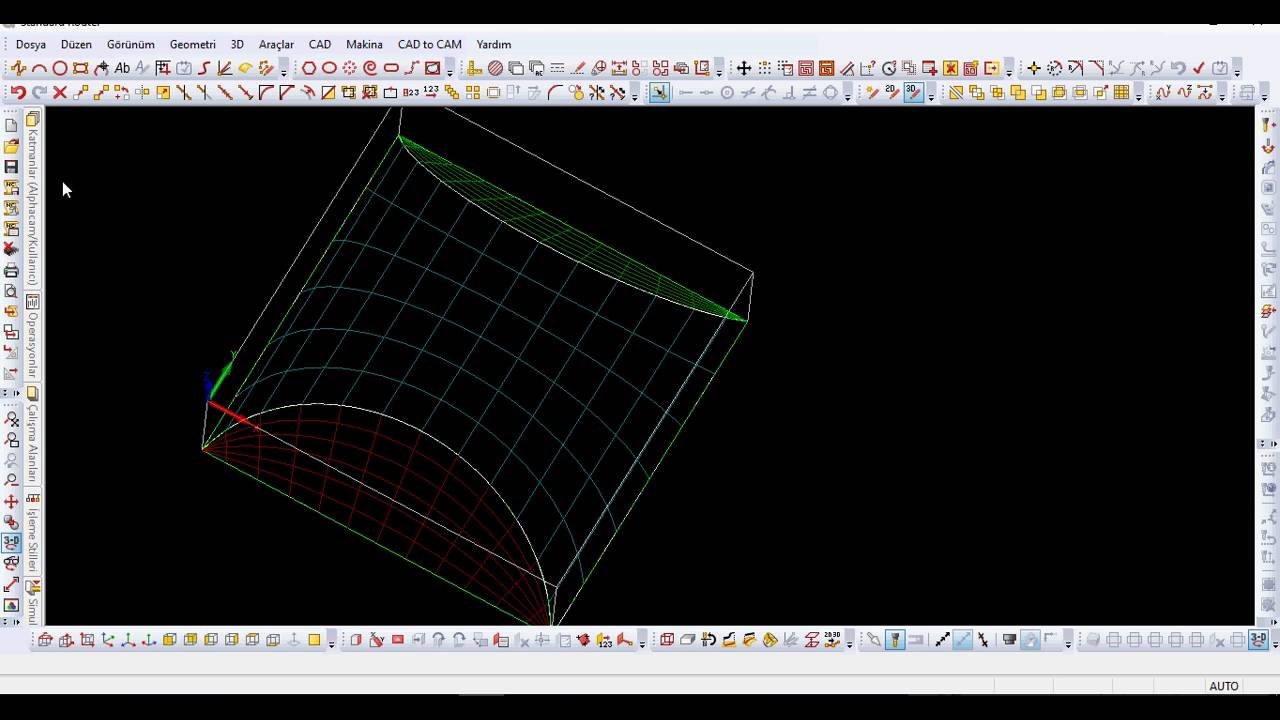This screenshot has width=1280, height=720.
Task: Click the red Delete X icon
Action: tap(60, 92)
